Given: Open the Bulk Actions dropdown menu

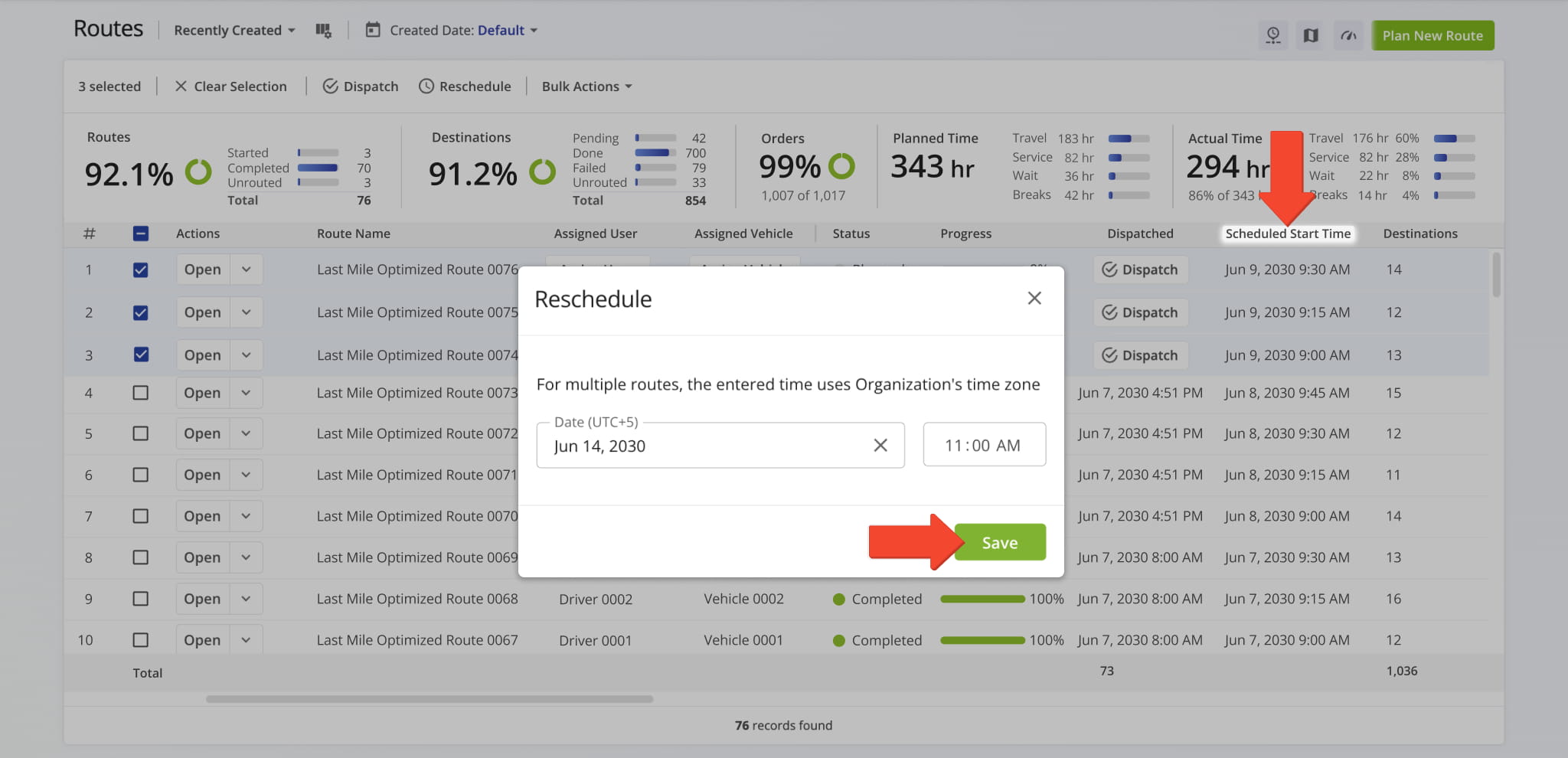Looking at the screenshot, I should (586, 87).
